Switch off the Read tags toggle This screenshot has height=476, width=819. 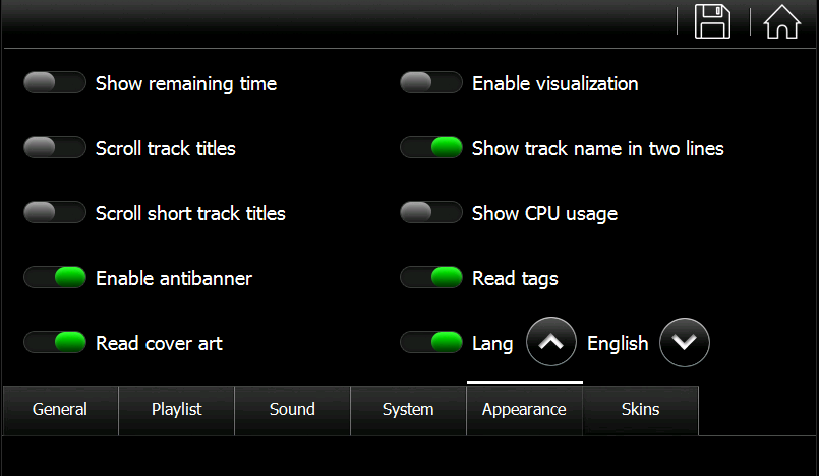431,277
